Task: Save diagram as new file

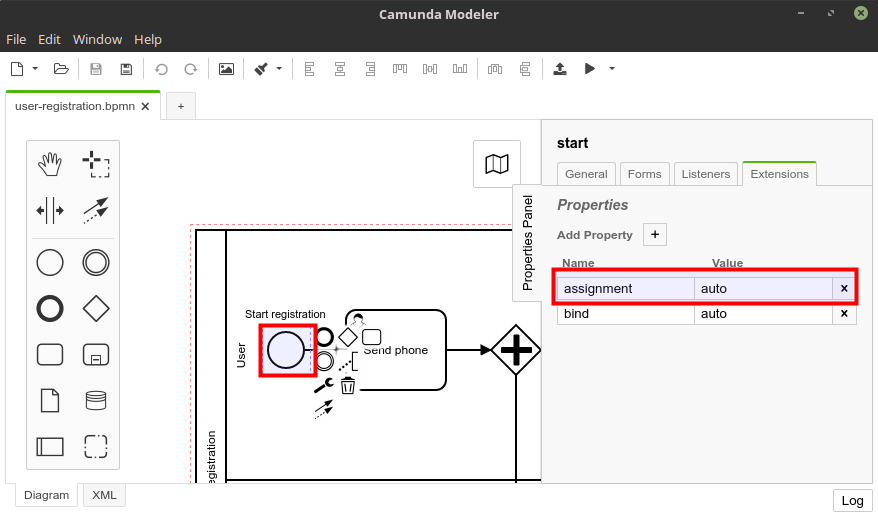Action: [126, 69]
